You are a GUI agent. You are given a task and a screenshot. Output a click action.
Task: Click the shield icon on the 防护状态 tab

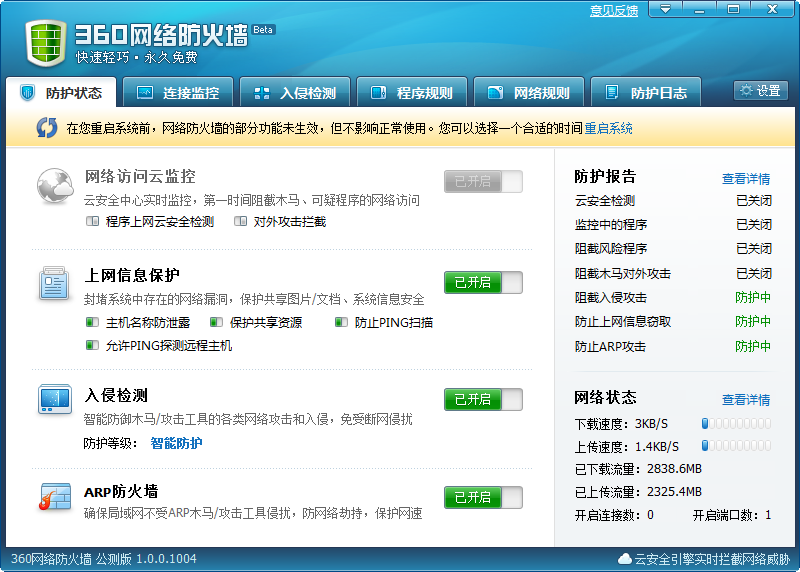click(x=28, y=92)
